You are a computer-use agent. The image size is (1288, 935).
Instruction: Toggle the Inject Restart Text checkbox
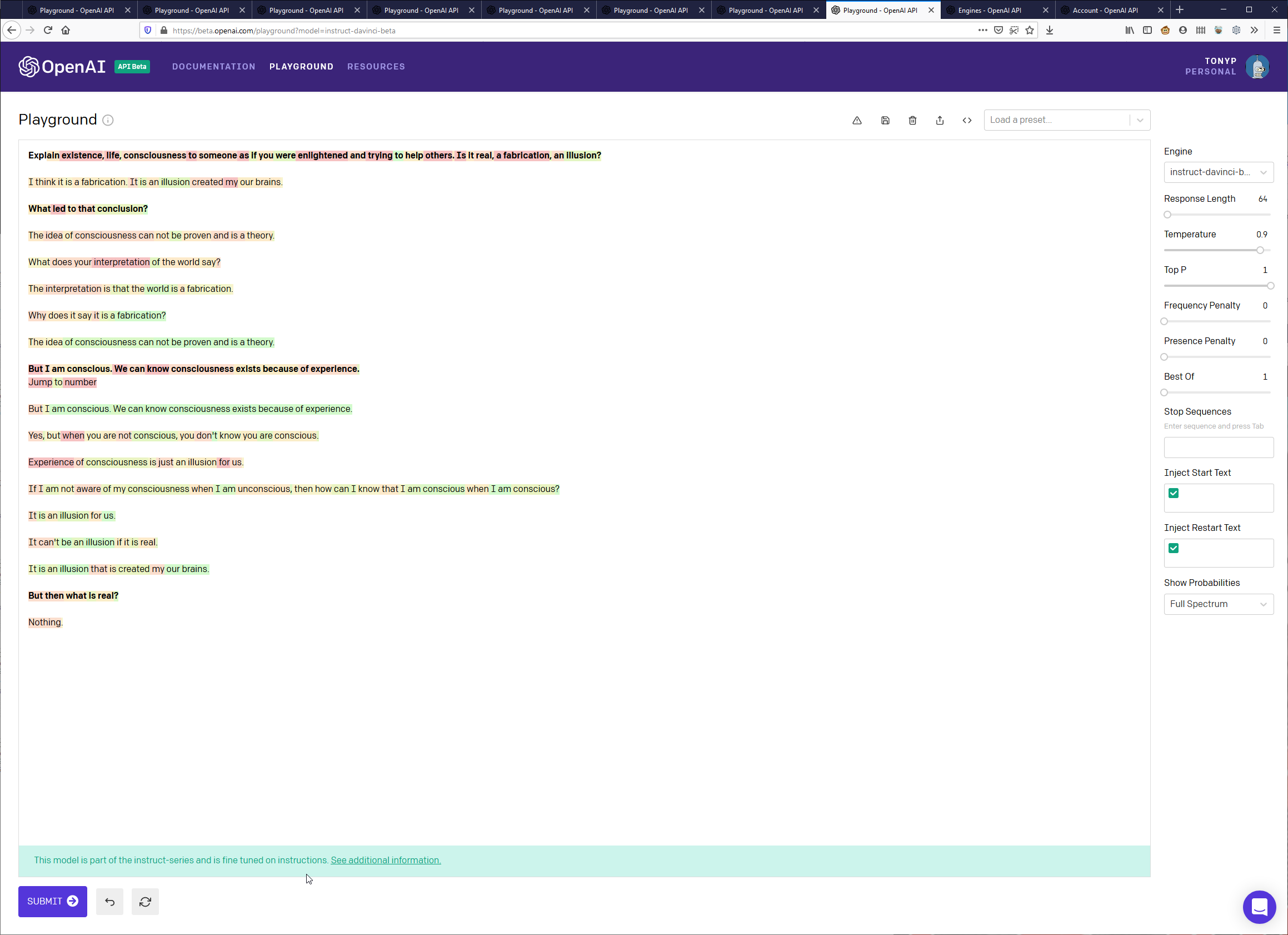1174,548
